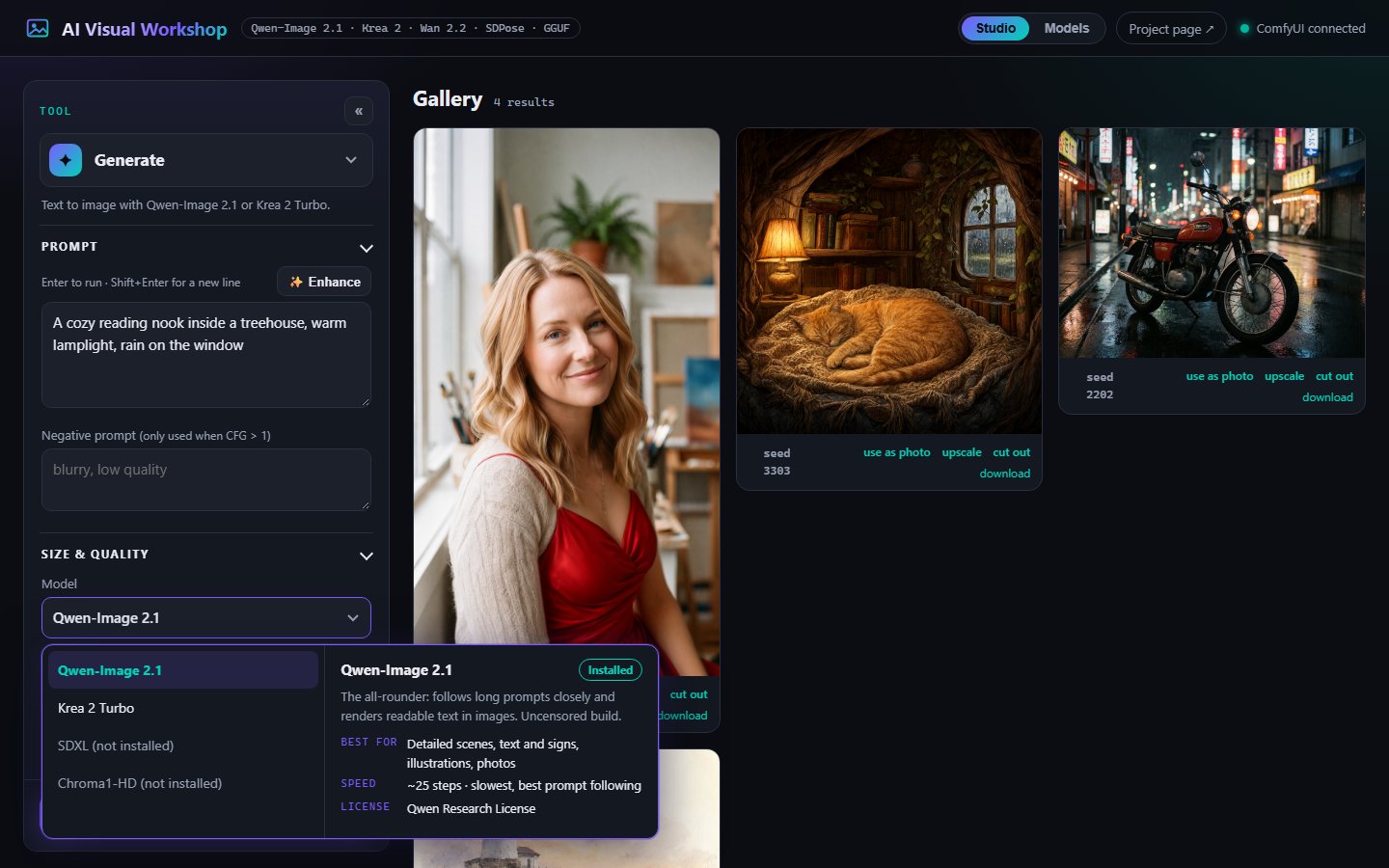
Task: Collapse the SIZE & QUALITY section
Action: pos(366,556)
